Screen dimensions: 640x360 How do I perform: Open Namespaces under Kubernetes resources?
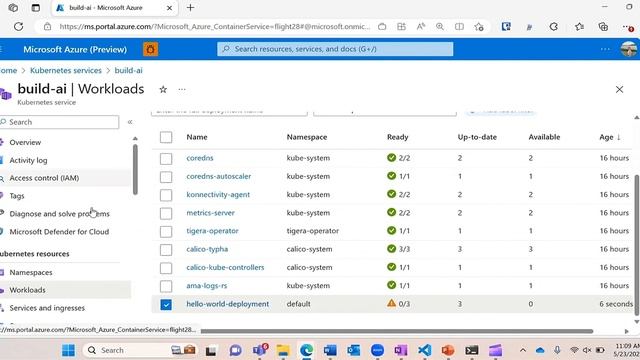tap(31, 272)
